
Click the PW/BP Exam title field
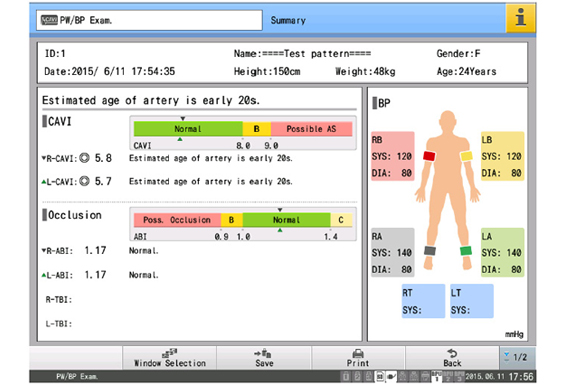[x=149, y=20]
